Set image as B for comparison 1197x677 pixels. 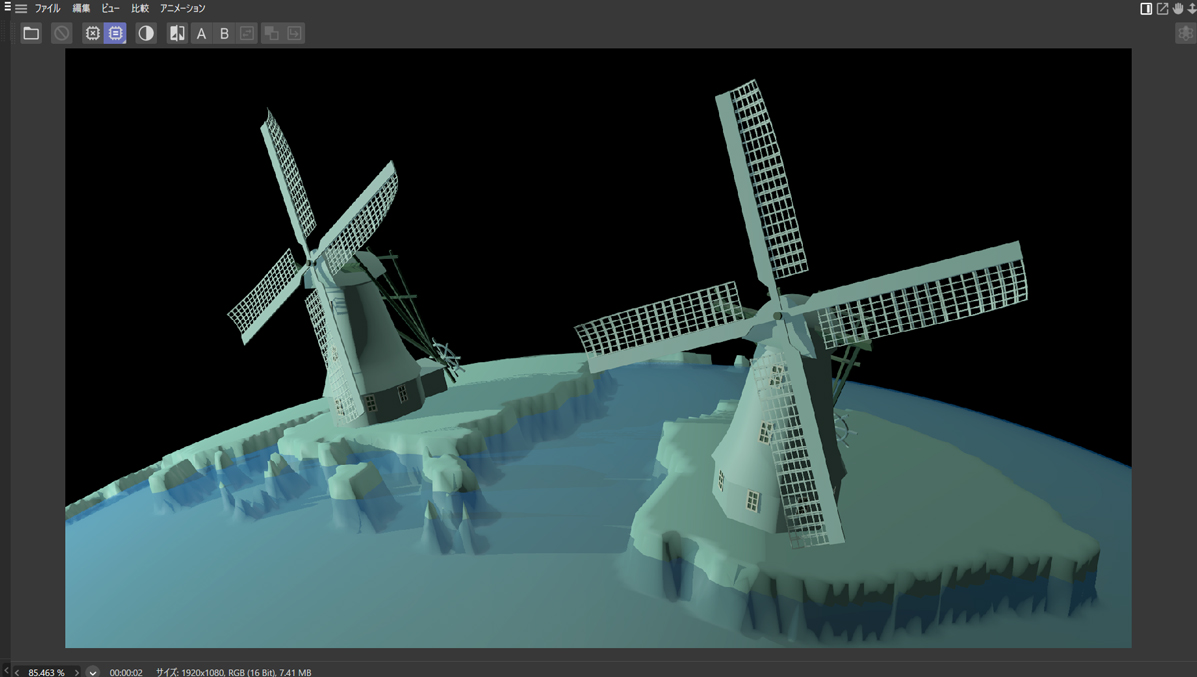(224, 34)
